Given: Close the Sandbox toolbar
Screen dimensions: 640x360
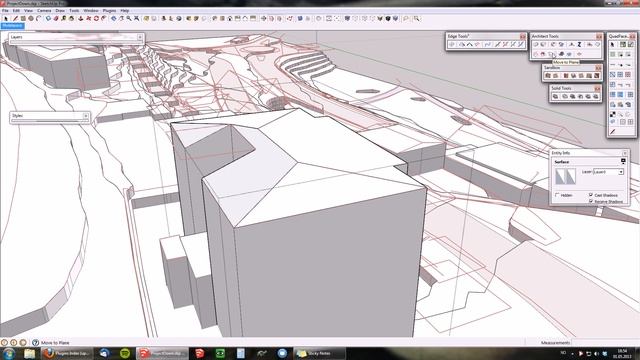Looking at the screenshot, I should click(x=598, y=68).
